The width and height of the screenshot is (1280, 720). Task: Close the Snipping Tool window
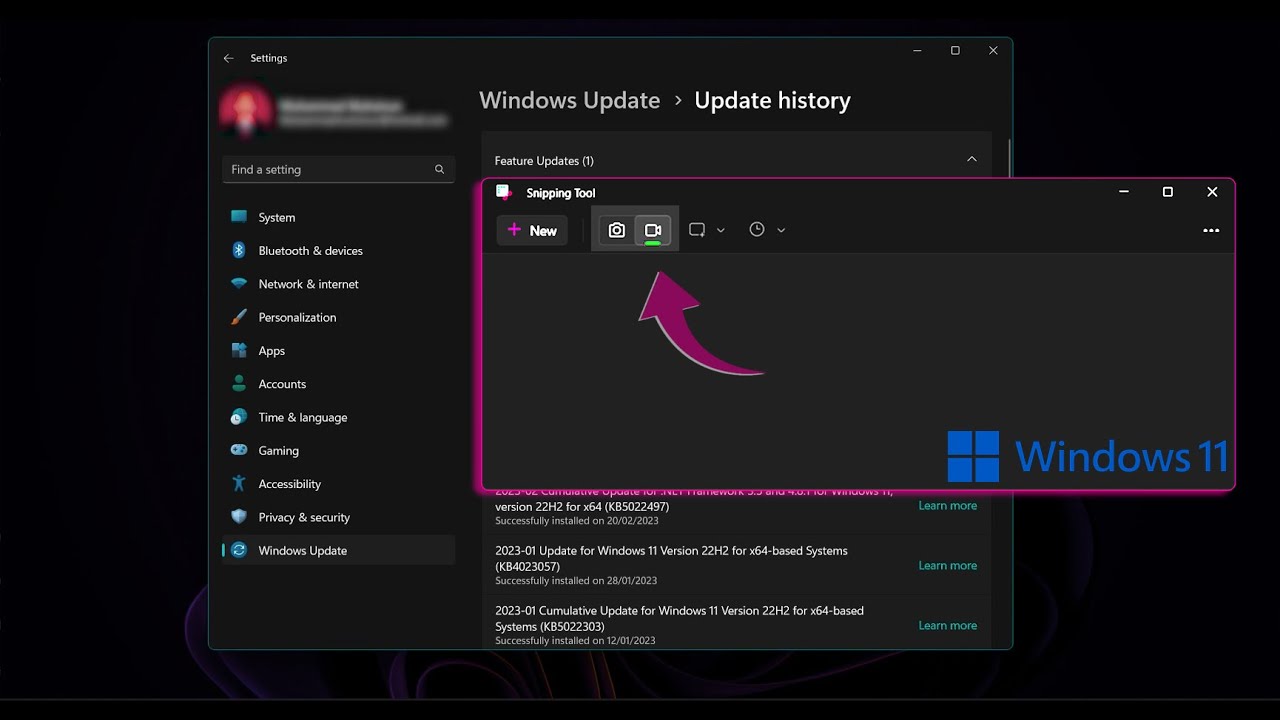(1212, 192)
